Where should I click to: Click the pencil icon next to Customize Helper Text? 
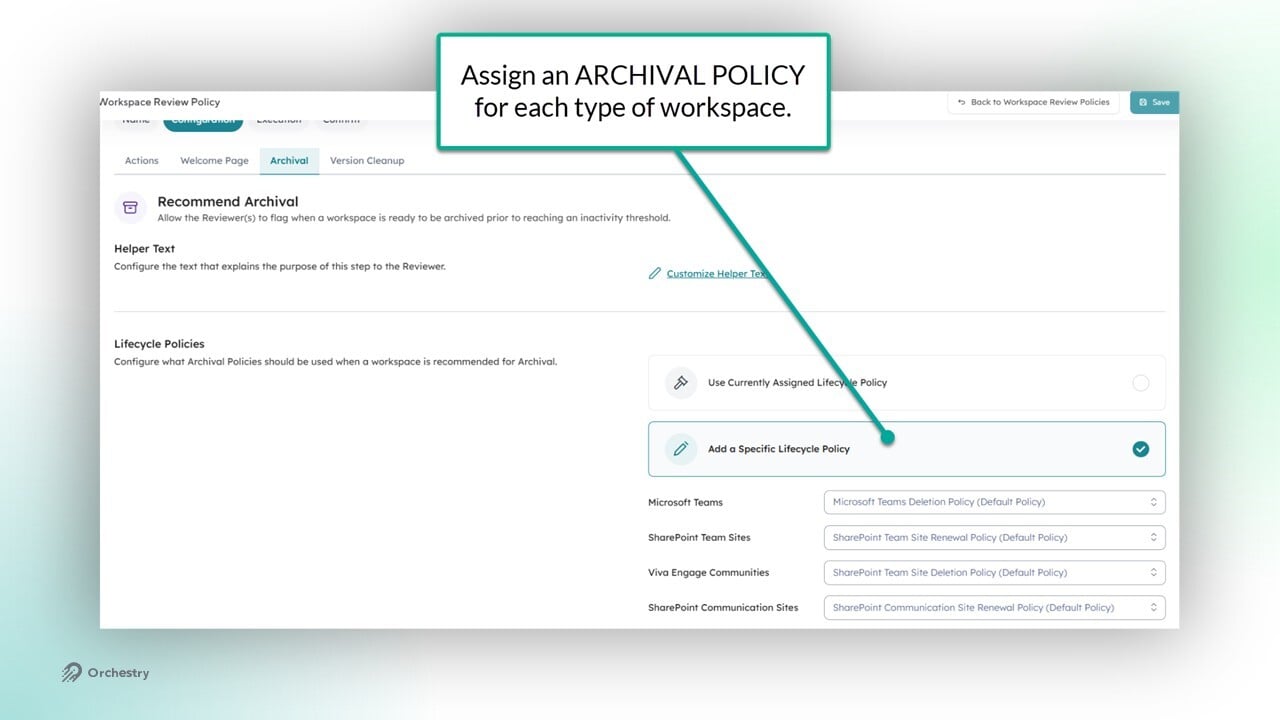655,273
